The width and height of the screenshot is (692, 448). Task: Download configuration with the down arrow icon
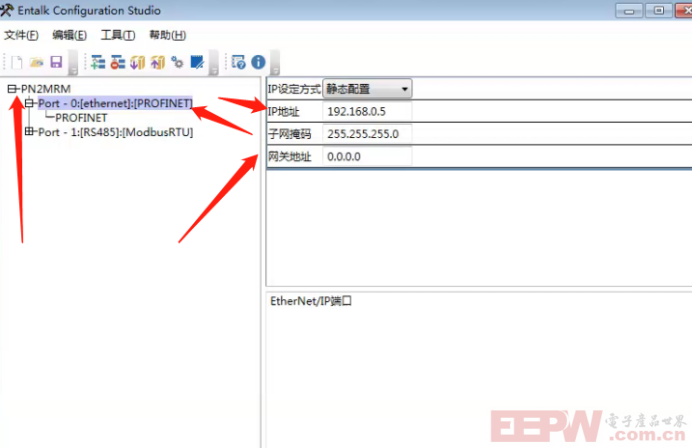[x=138, y=62]
